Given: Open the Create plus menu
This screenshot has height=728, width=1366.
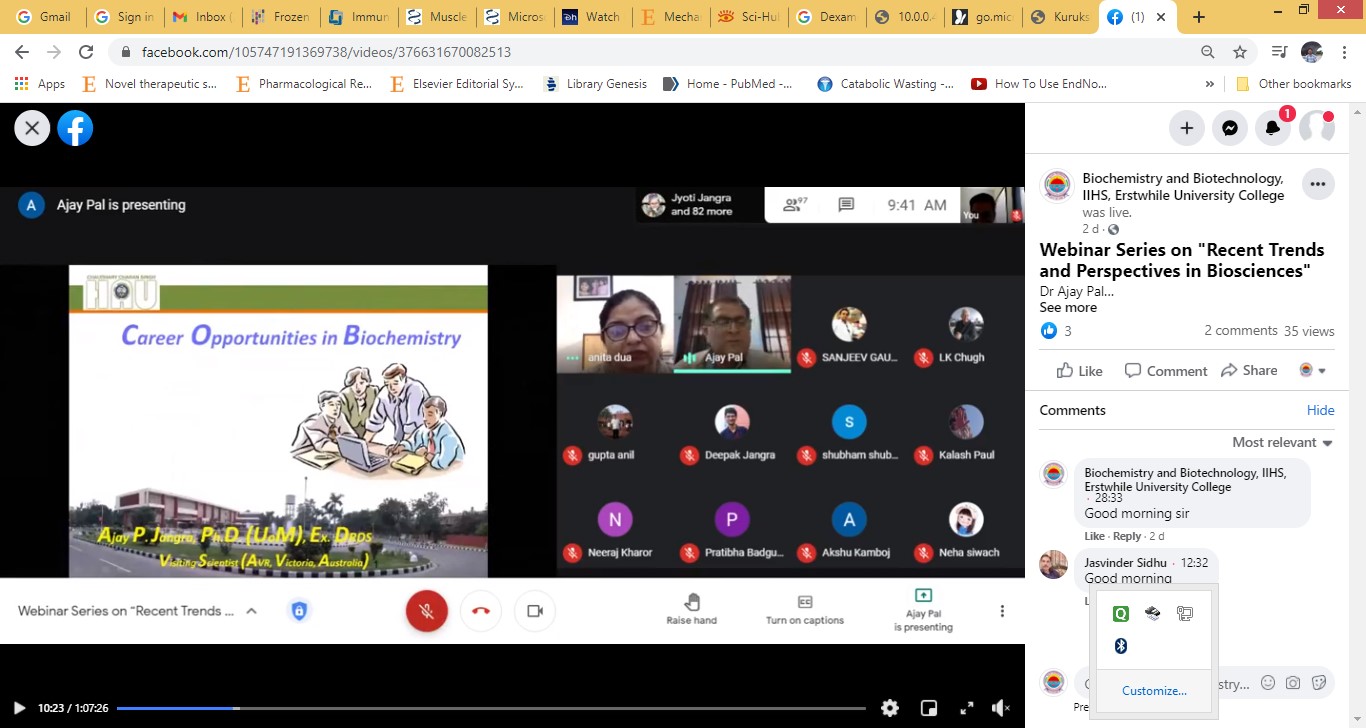Looking at the screenshot, I should pos(1187,128).
